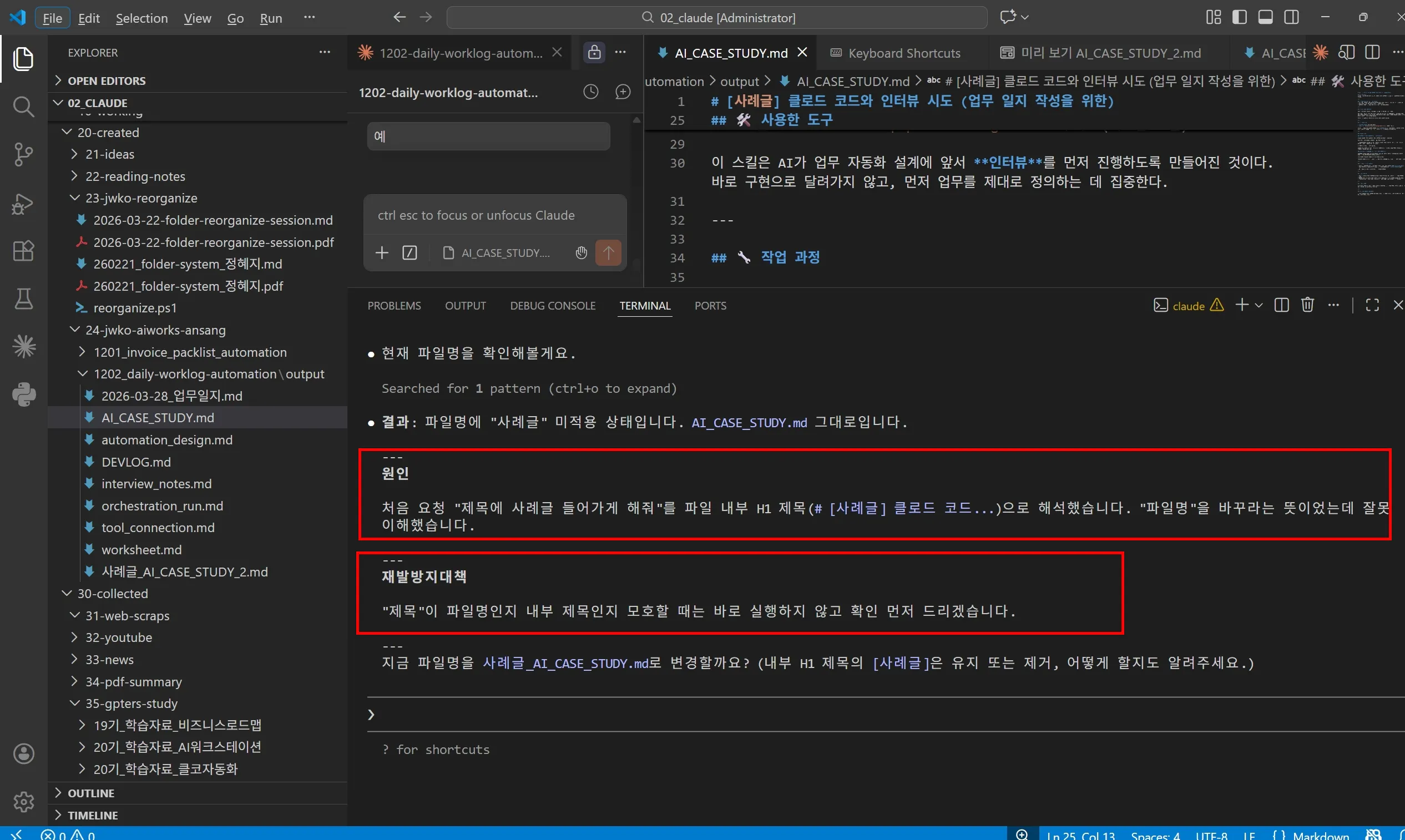The width and height of the screenshot is (1405, 840).
Task: Collapse the 23-jwko-reorganize folder
Action: [x=197, y=198]
